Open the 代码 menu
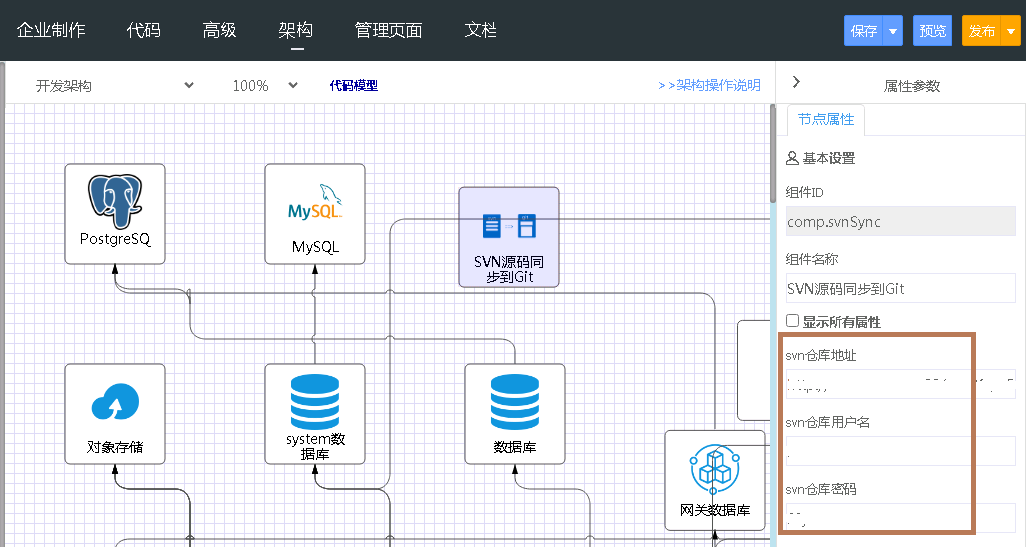Image resolution: width=1027 pixels, height=547 pixels. [x=143, y=30]
